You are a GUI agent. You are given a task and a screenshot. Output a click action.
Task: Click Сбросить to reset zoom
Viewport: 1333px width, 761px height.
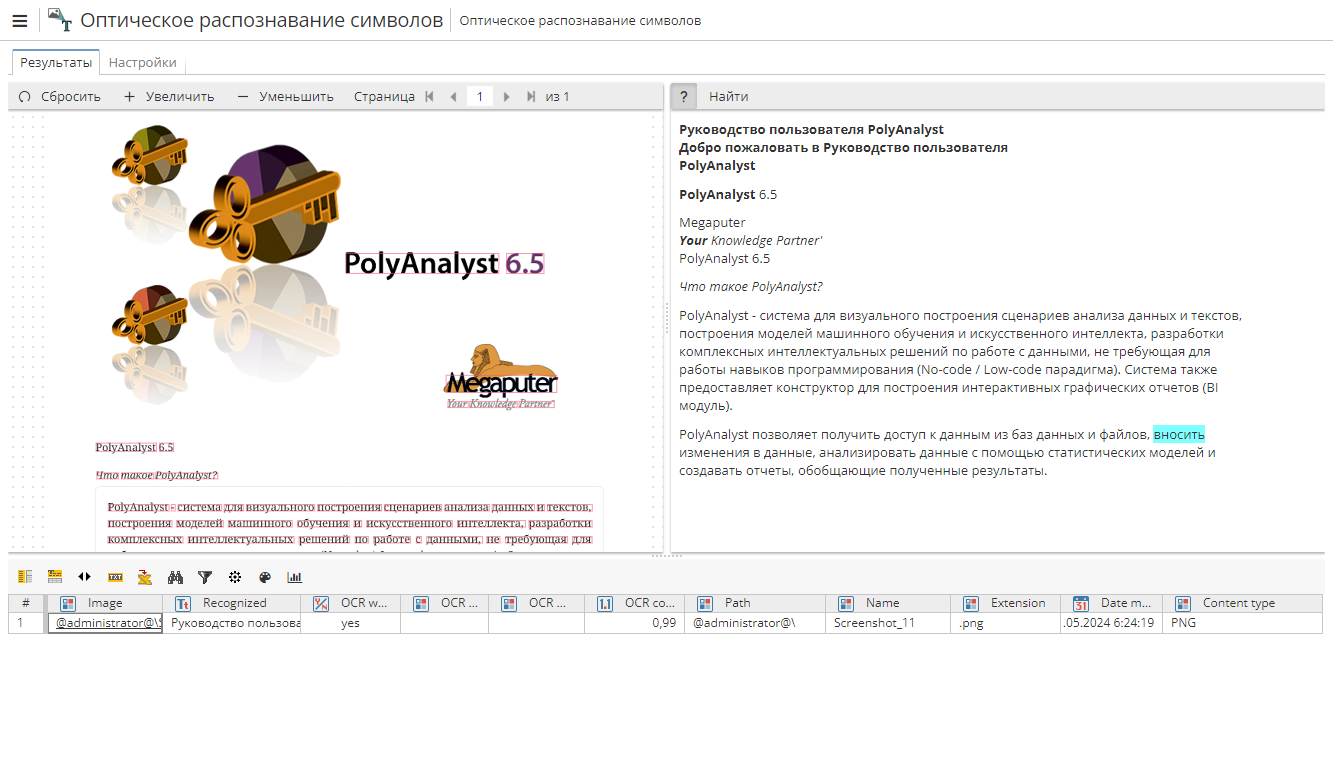click(x=60, y=97)
